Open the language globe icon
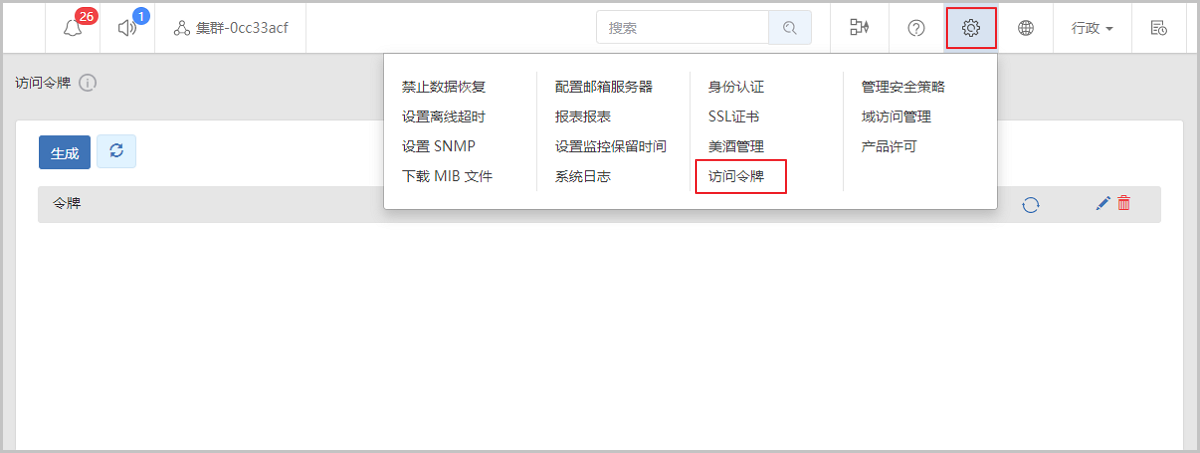Image resolution: width=1200 pixels, height=453 pixels. [1025, 28]
